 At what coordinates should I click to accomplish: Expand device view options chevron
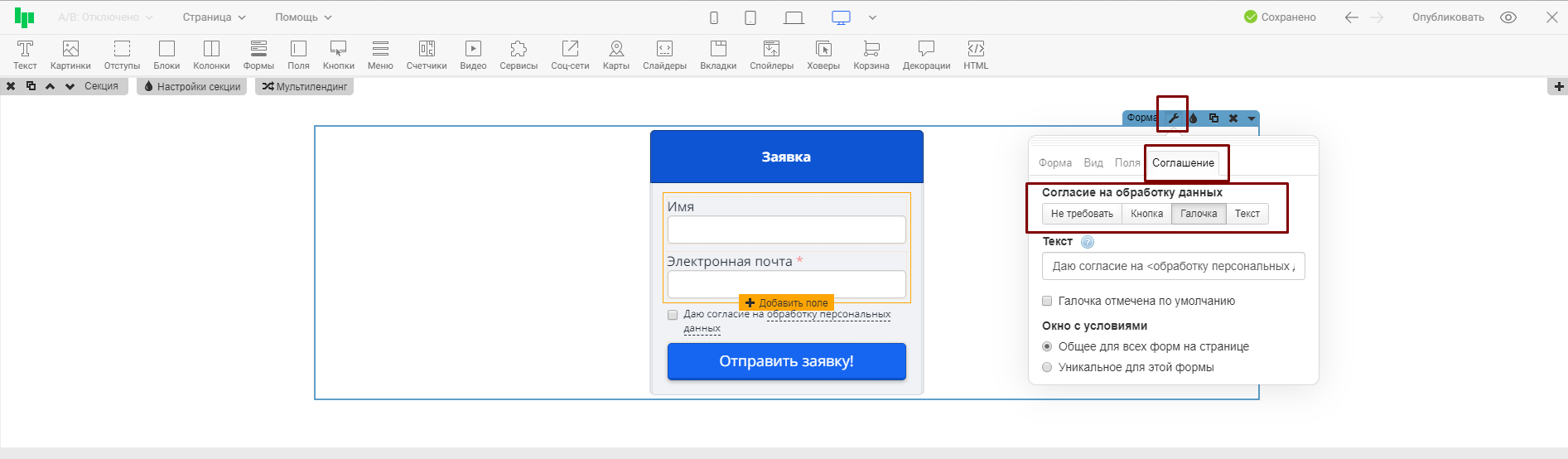pyautogui.click(x=872, y=17)
